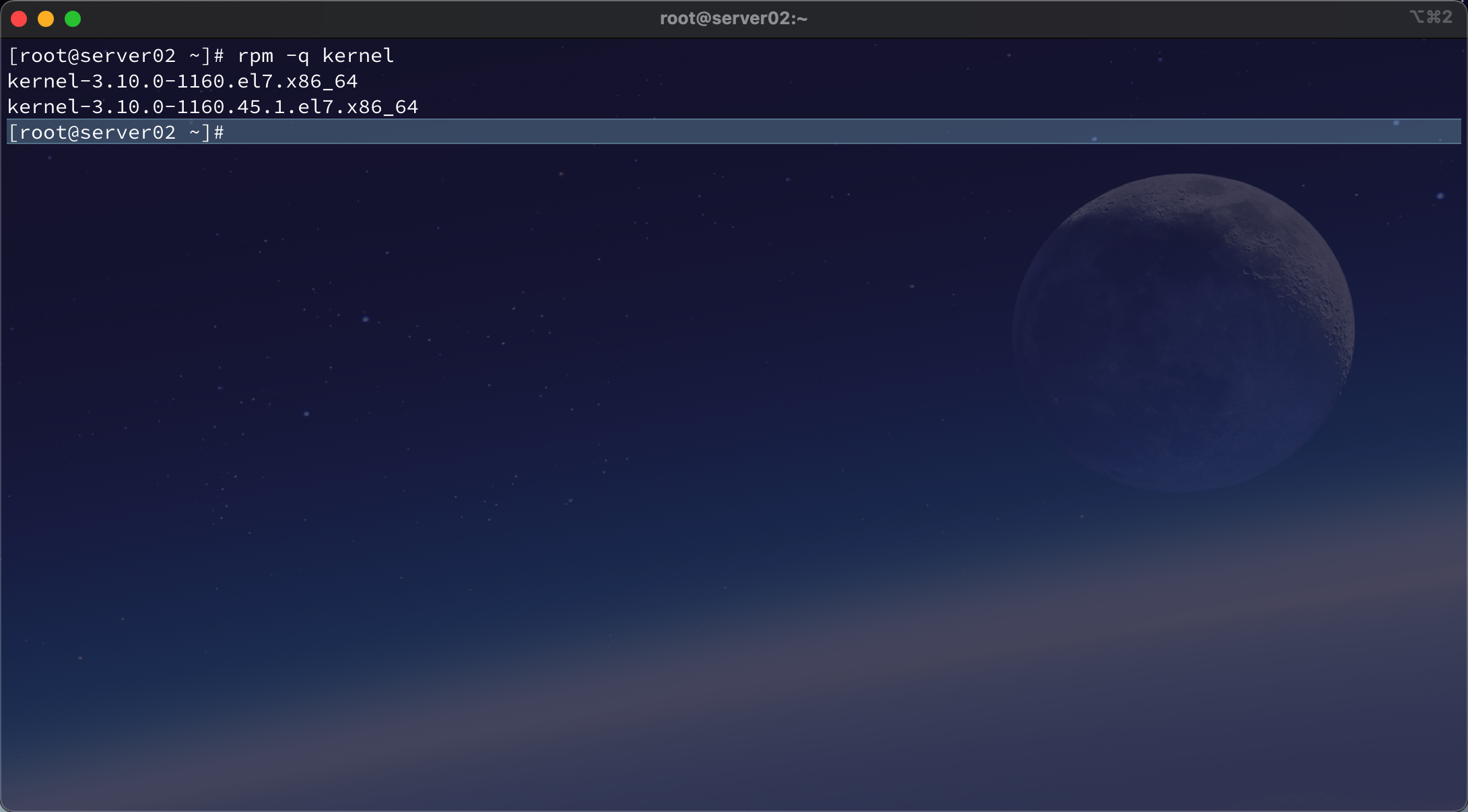
Task: Click the 45.1 part of second kernel version
Action: (x=261, y=107)
